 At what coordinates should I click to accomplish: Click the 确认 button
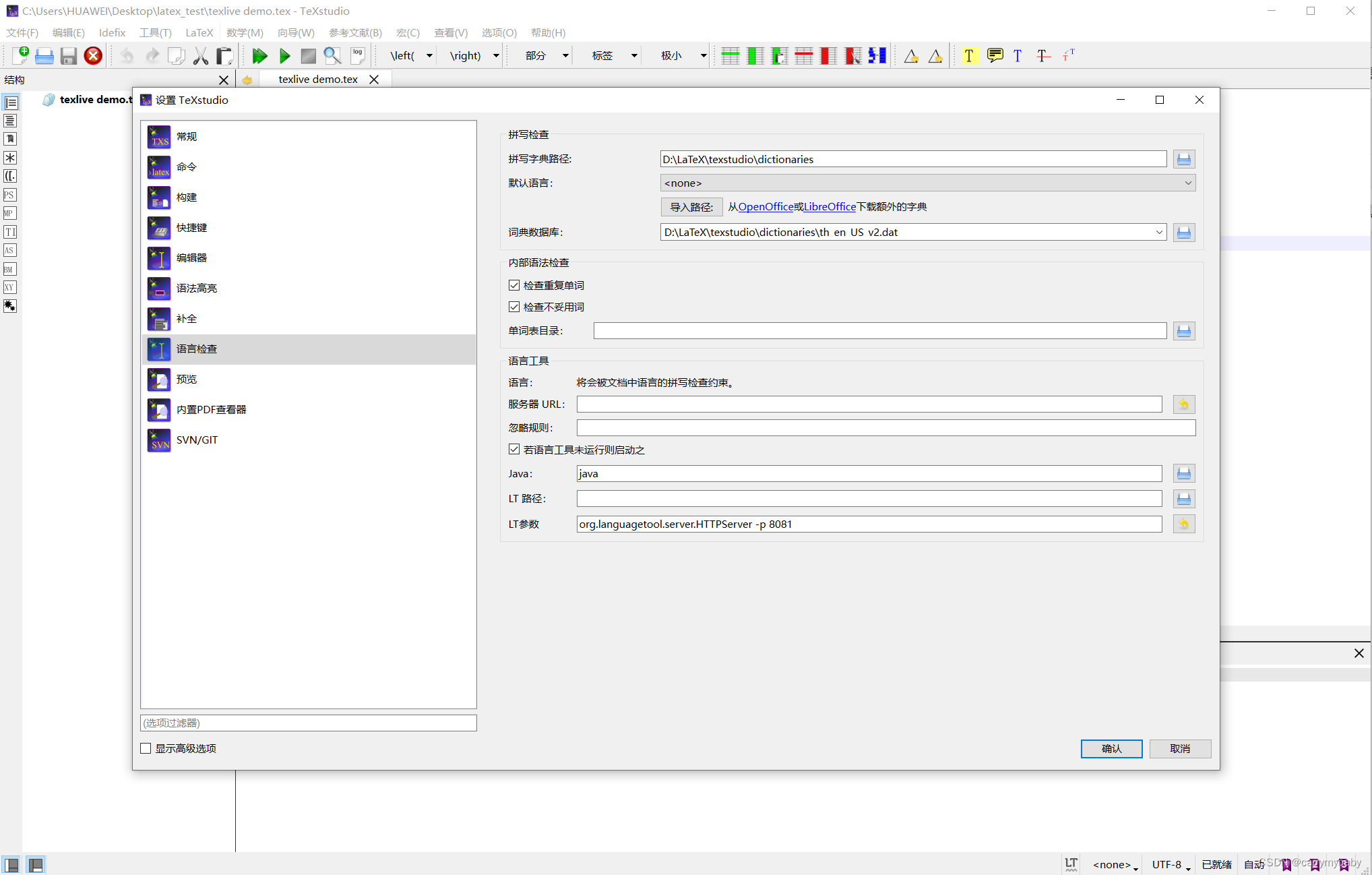[x=1111, y=748]
